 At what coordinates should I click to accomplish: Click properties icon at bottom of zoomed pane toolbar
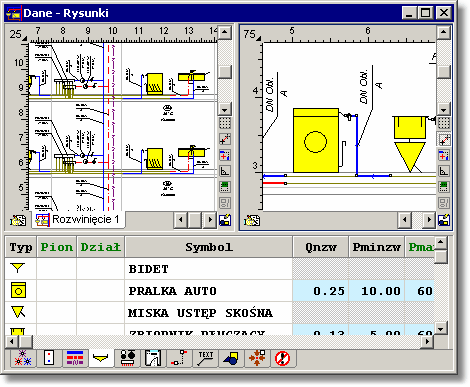point(444,220)
